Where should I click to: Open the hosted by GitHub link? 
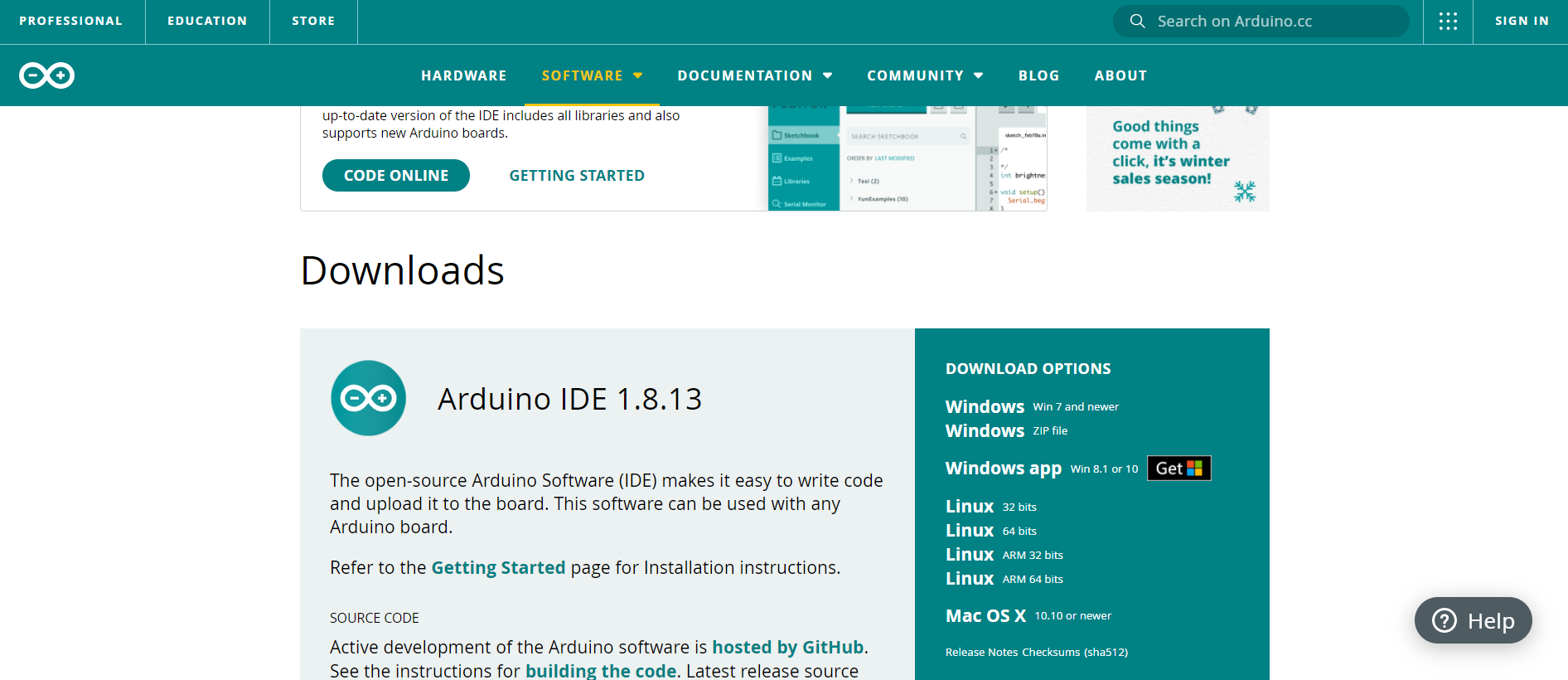coord(787,647)
